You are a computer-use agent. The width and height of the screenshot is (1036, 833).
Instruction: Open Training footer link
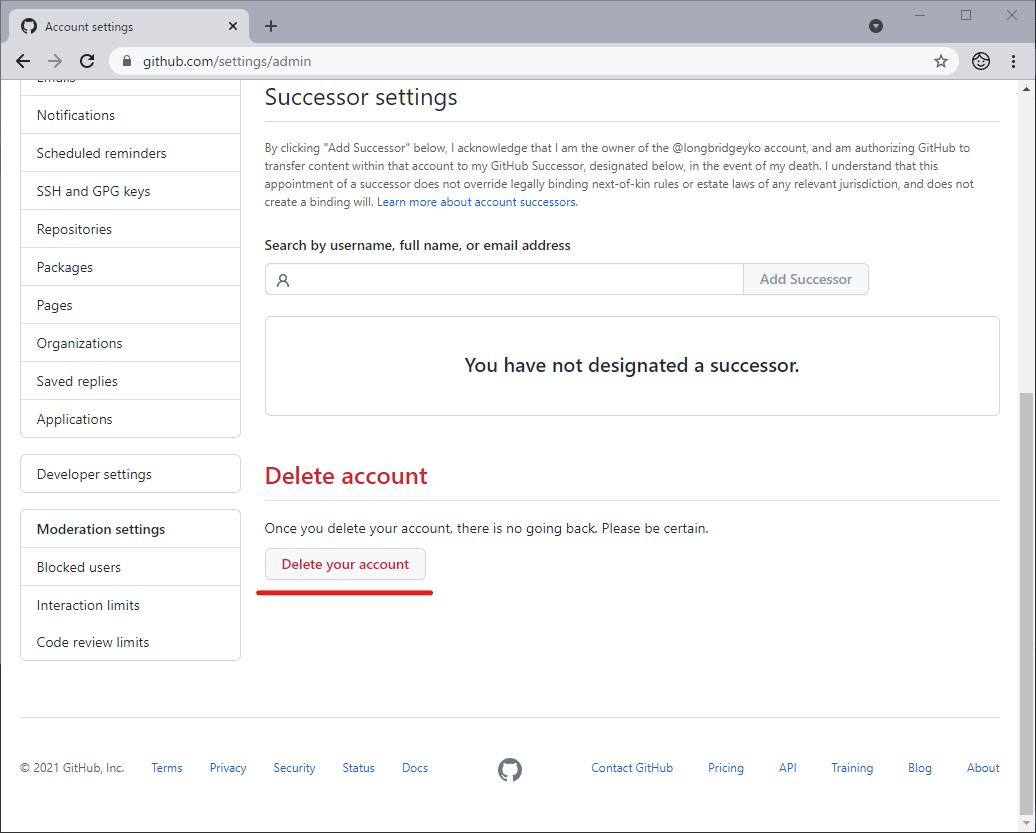tap(852, 768)
